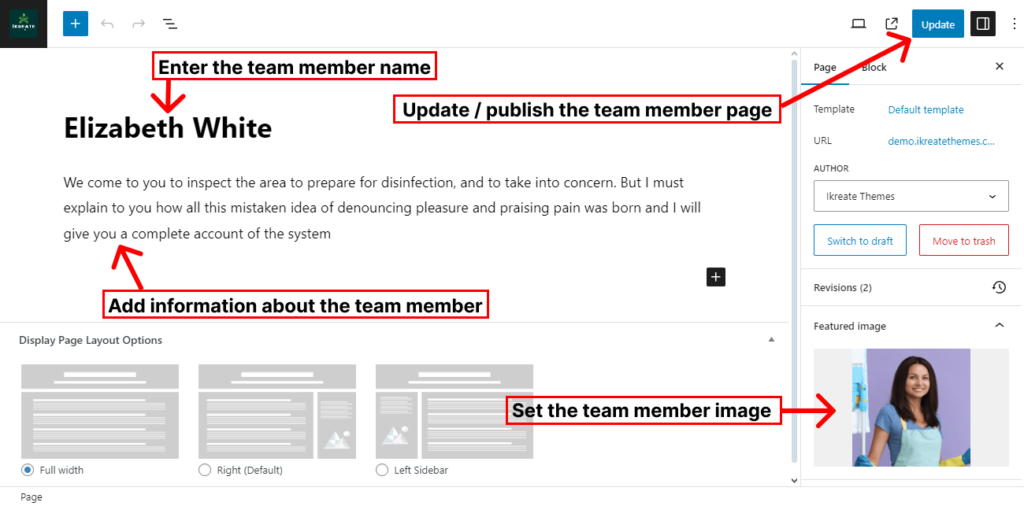Click the Redo arrow icon
The height and width of the screenshot is (506, 1024).
coord(138,24)
